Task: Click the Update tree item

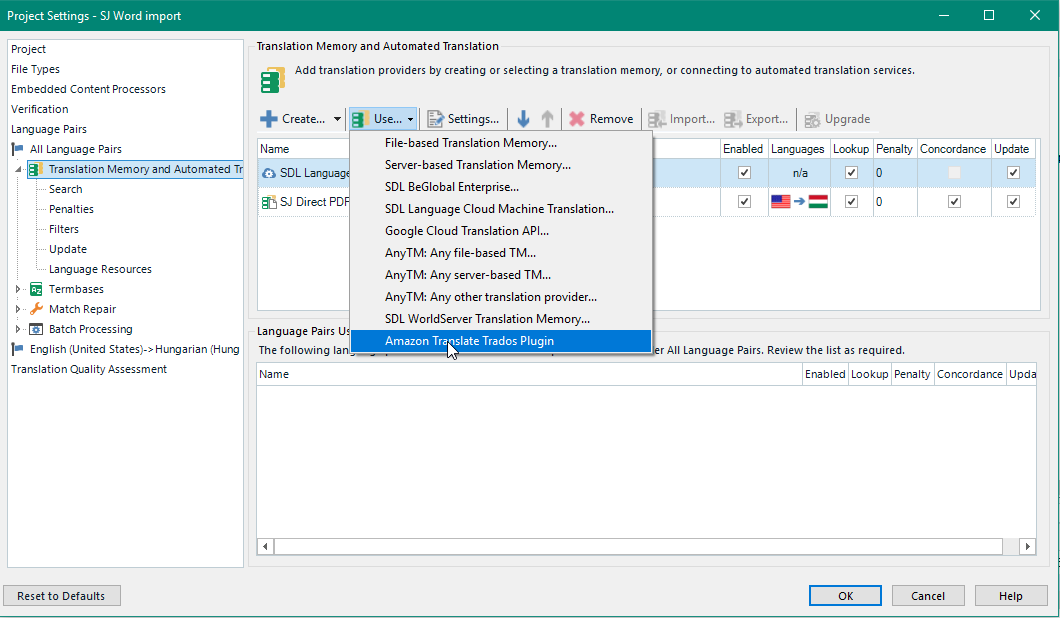Action: point(68,249)
